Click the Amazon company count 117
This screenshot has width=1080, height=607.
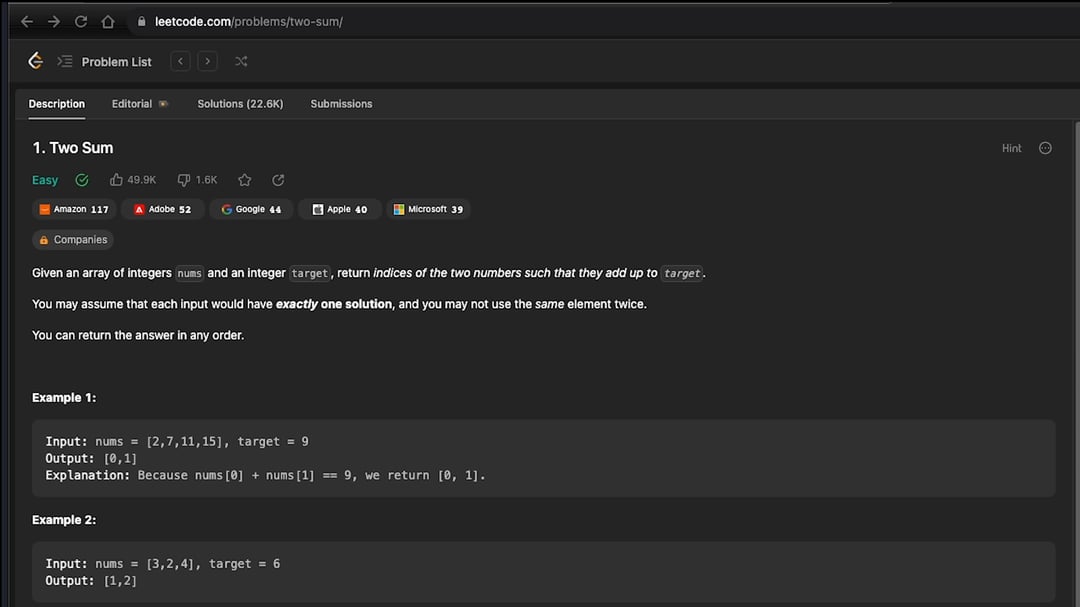pos(100,209)
